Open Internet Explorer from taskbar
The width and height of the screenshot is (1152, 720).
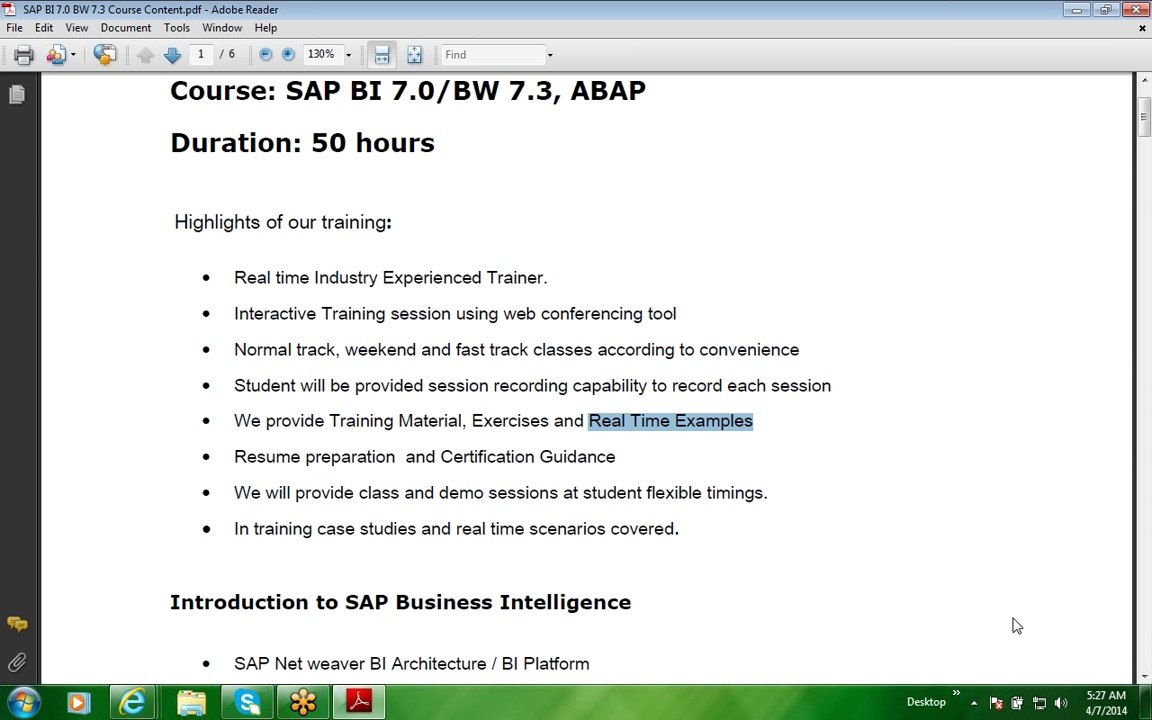[x=132, y=703]
